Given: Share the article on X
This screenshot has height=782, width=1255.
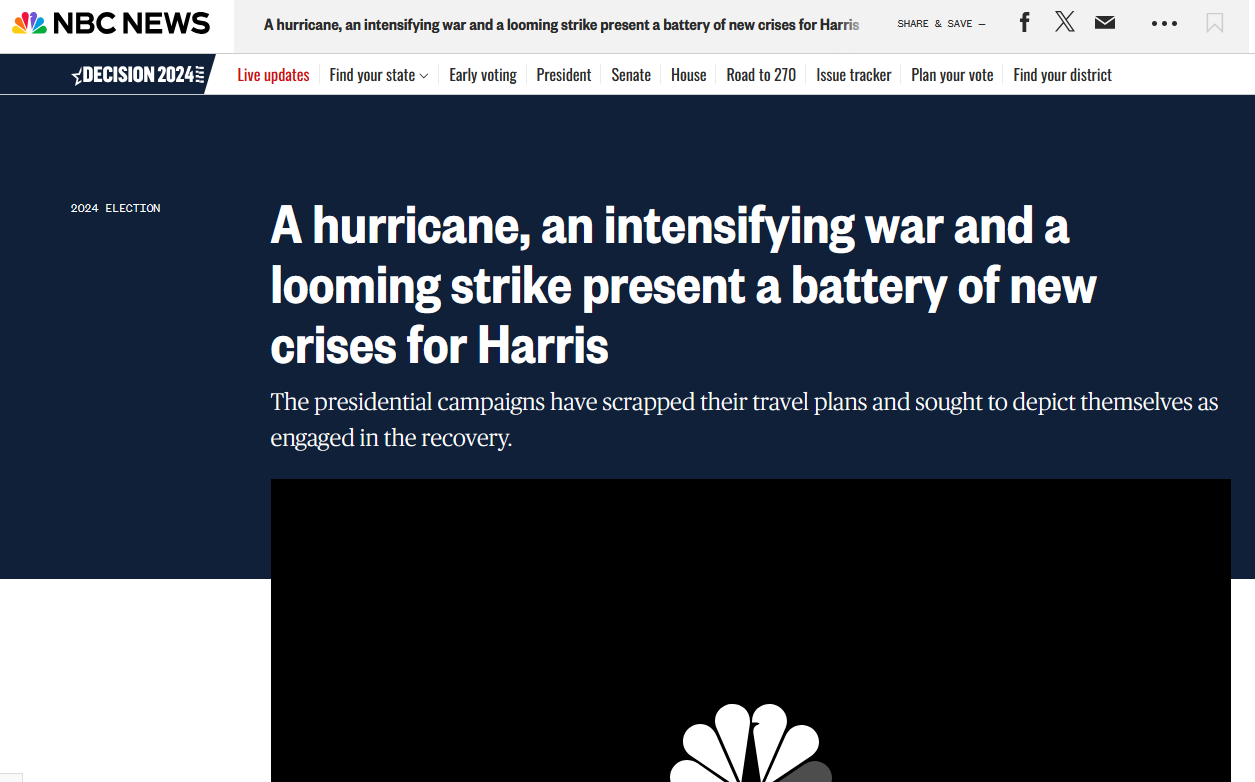Looking at the screenshot, I should [1065, 23].
